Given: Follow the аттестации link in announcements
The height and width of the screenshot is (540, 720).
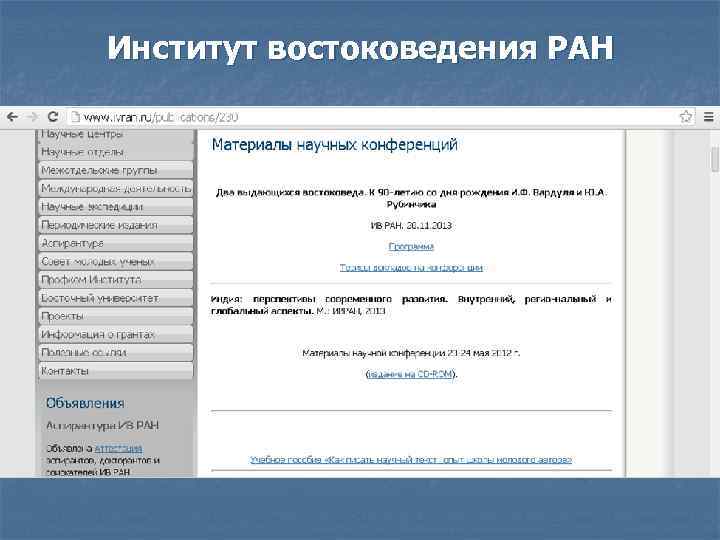Looking at the screenshot, I should point(118,448).
